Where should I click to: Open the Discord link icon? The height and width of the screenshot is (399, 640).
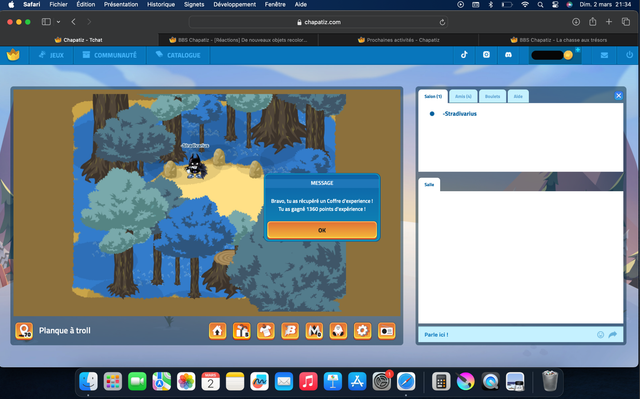[508, 55]
